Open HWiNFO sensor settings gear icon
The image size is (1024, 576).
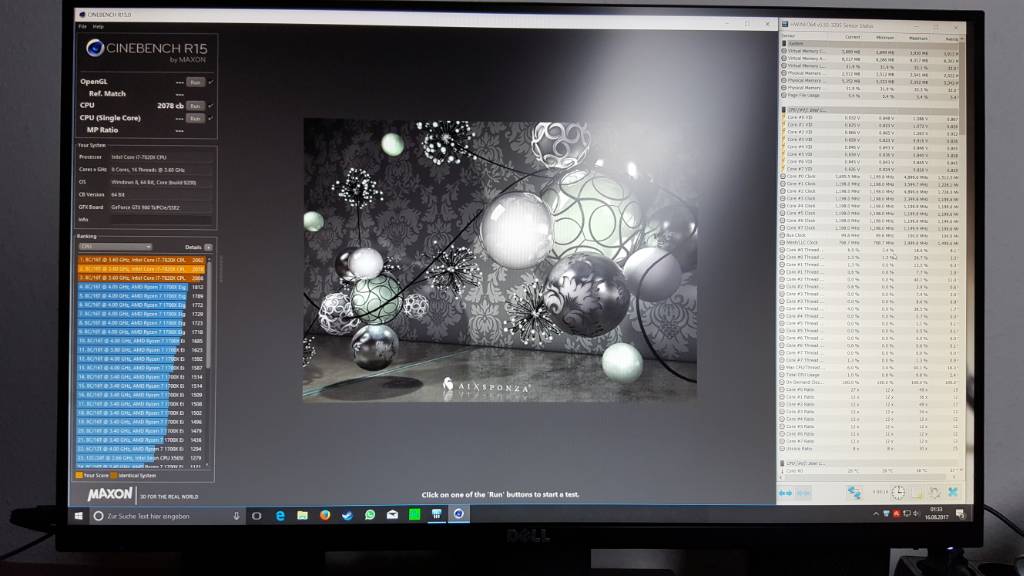935,492
